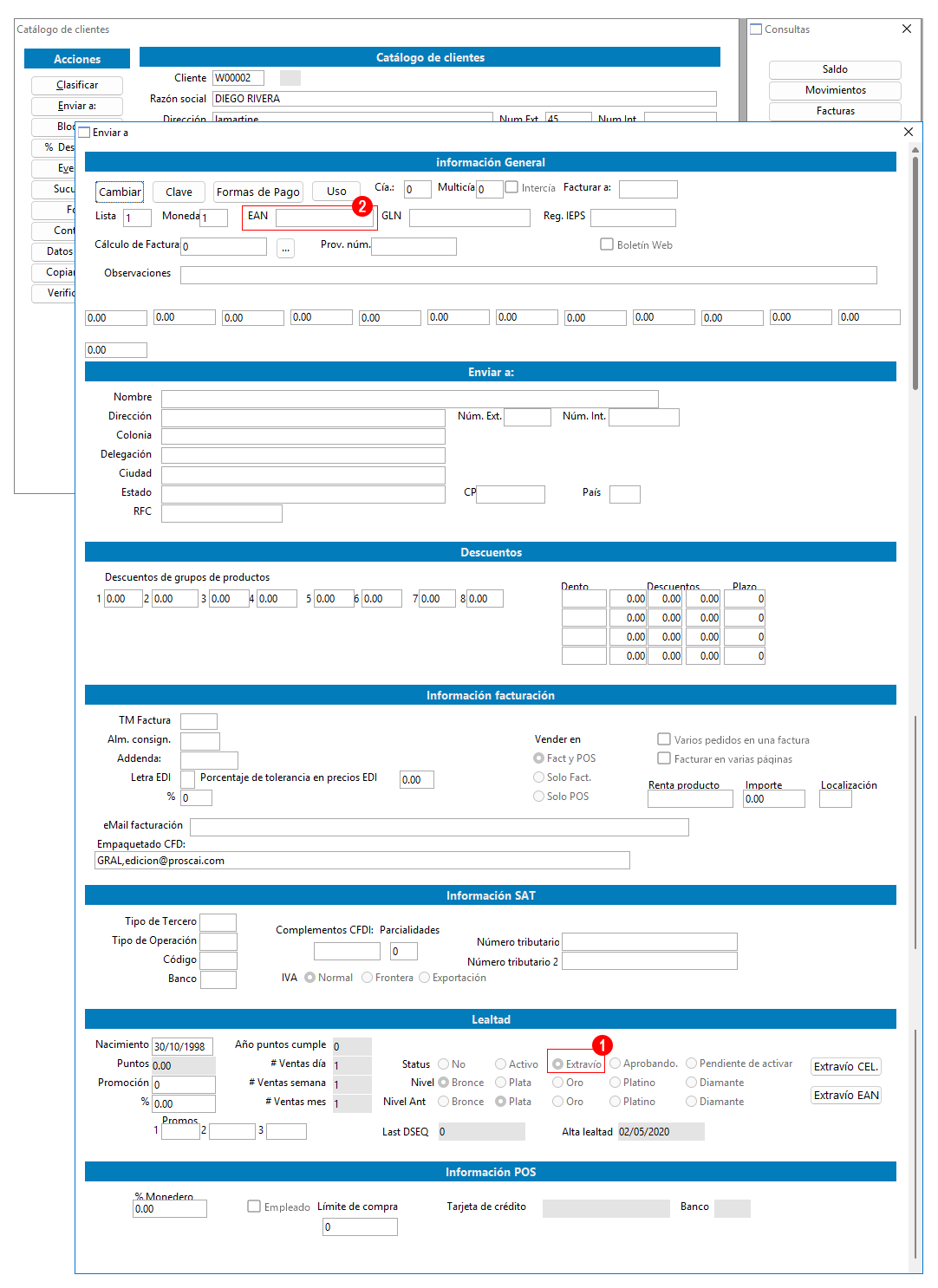
Task: Click Movimientos in Consultas window
Action: [x=835, y=90]
